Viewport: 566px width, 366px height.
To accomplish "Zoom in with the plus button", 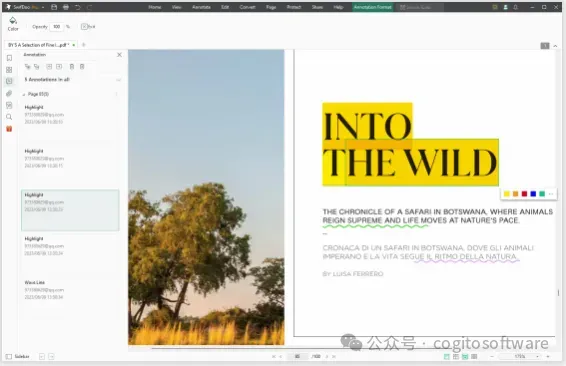I will click(548, 356).
